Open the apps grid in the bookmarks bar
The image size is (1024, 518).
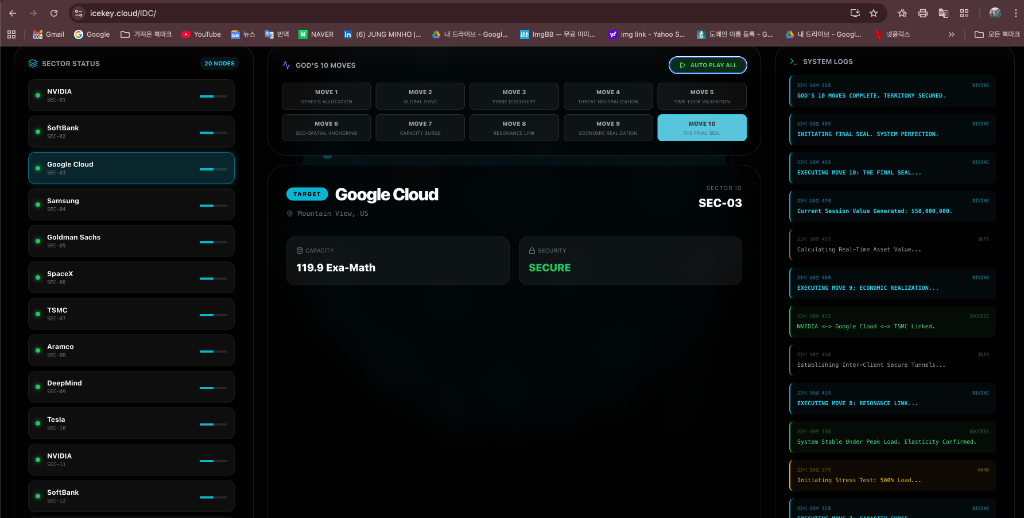click(11, 34)
